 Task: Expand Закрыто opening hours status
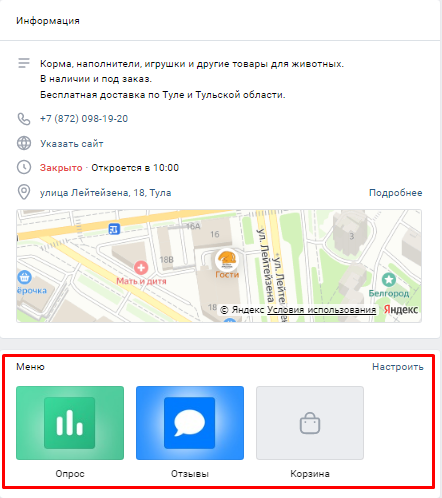61,168
